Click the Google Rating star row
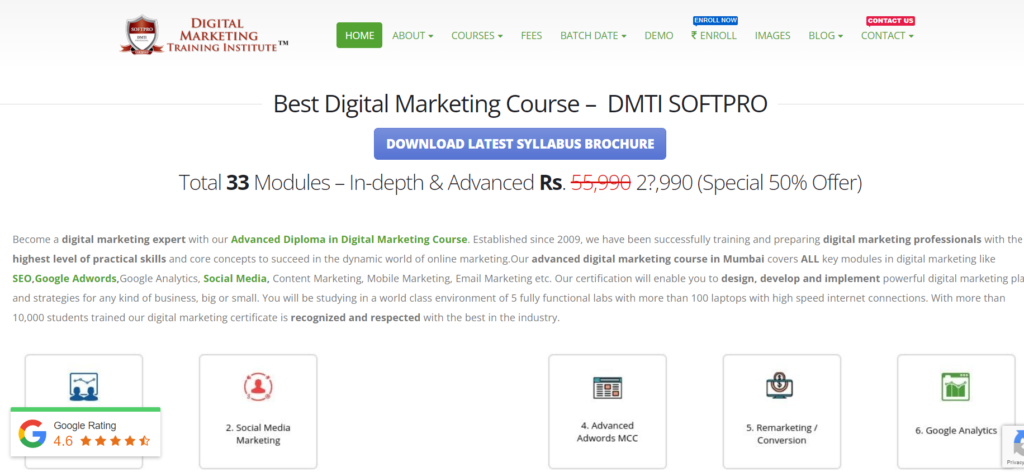Viewport: 1024px width, 472px height. point(115,441)
